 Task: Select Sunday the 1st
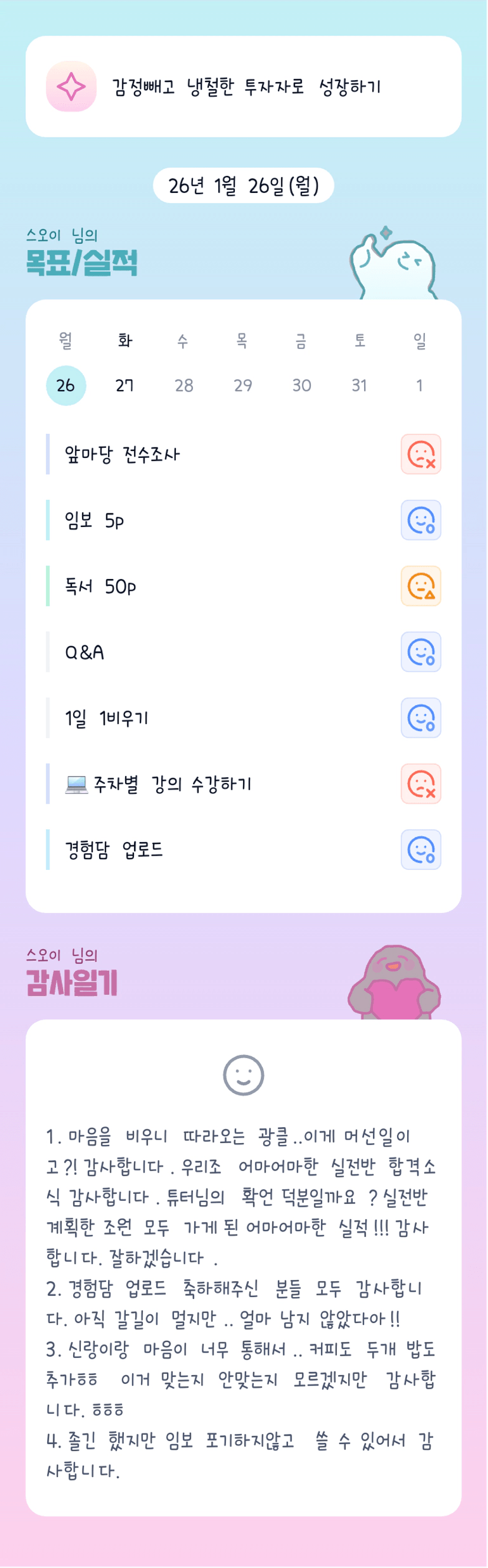pos(419,385)
